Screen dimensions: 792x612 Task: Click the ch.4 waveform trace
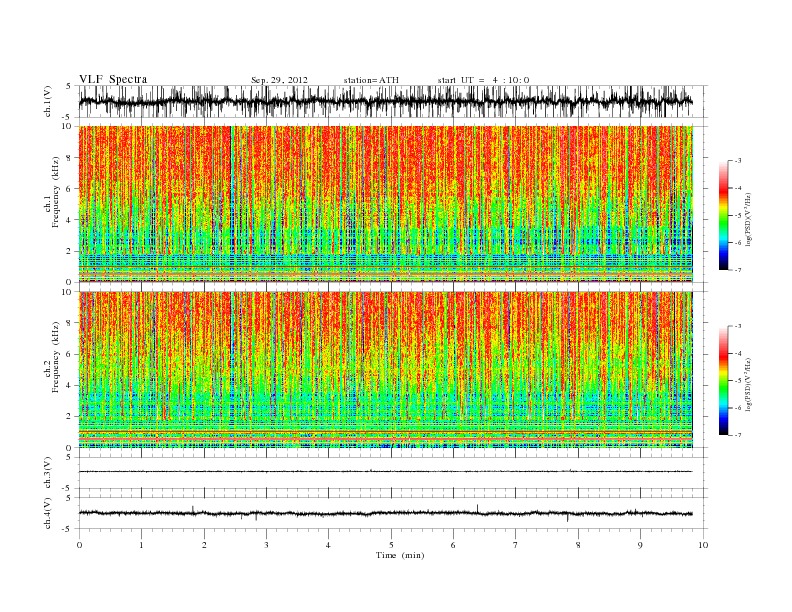click(x=386, y=513)
